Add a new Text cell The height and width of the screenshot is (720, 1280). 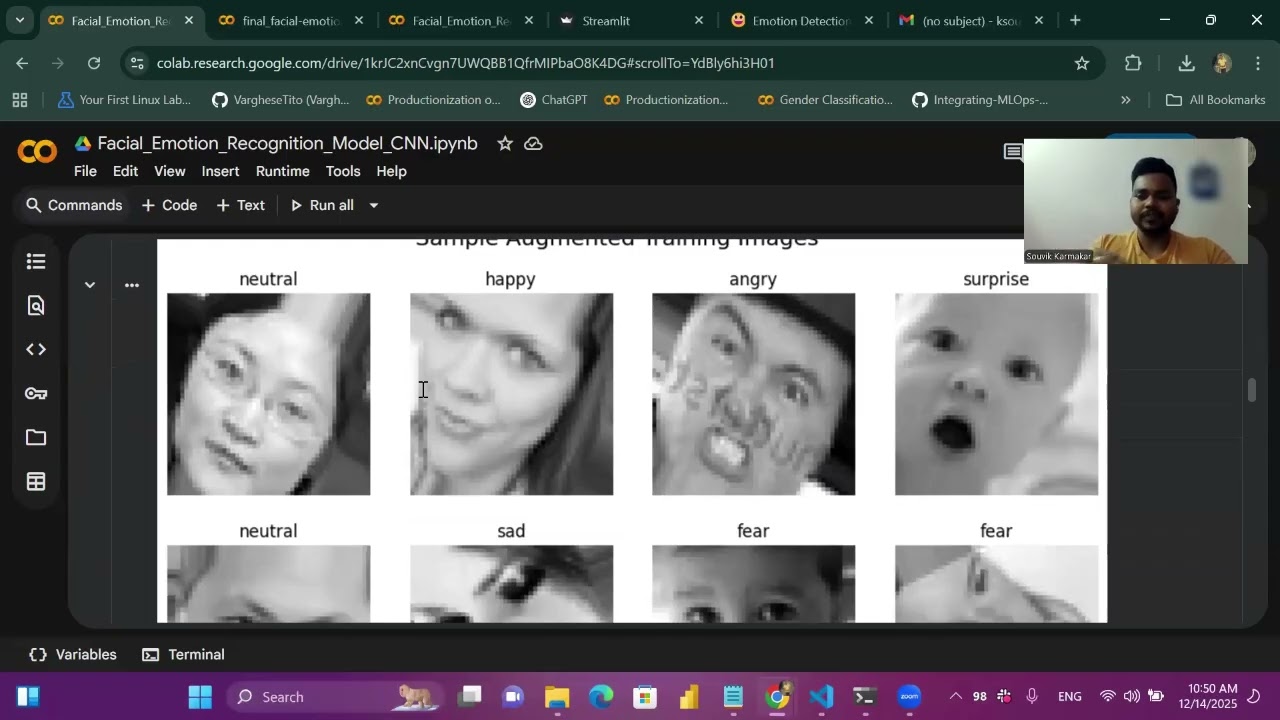[240, 206]
